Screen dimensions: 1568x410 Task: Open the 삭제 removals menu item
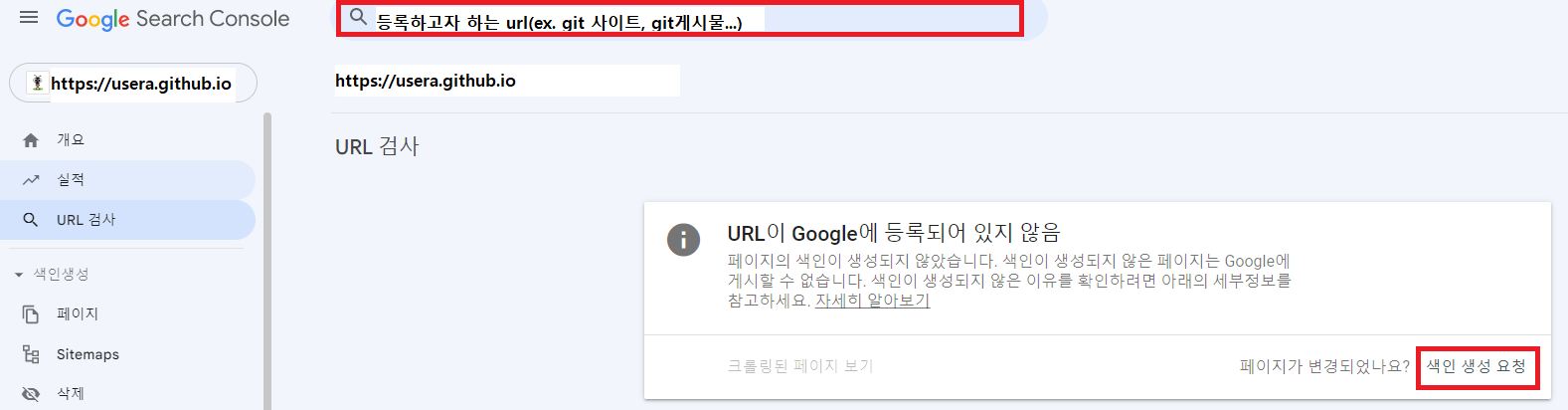[x=127, y=394]
